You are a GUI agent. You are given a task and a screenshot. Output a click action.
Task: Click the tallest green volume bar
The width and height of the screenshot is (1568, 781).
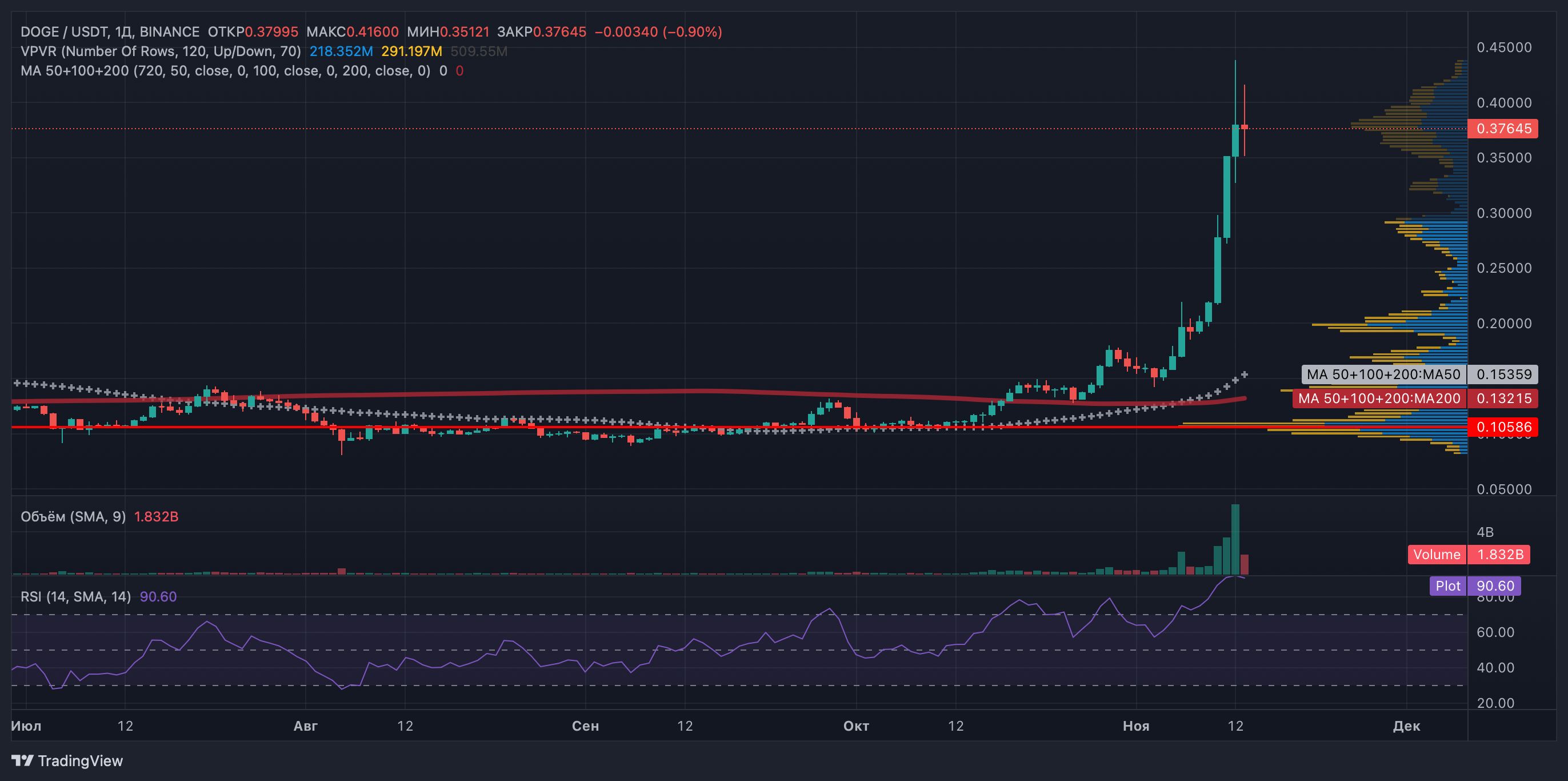(1235, 539)
